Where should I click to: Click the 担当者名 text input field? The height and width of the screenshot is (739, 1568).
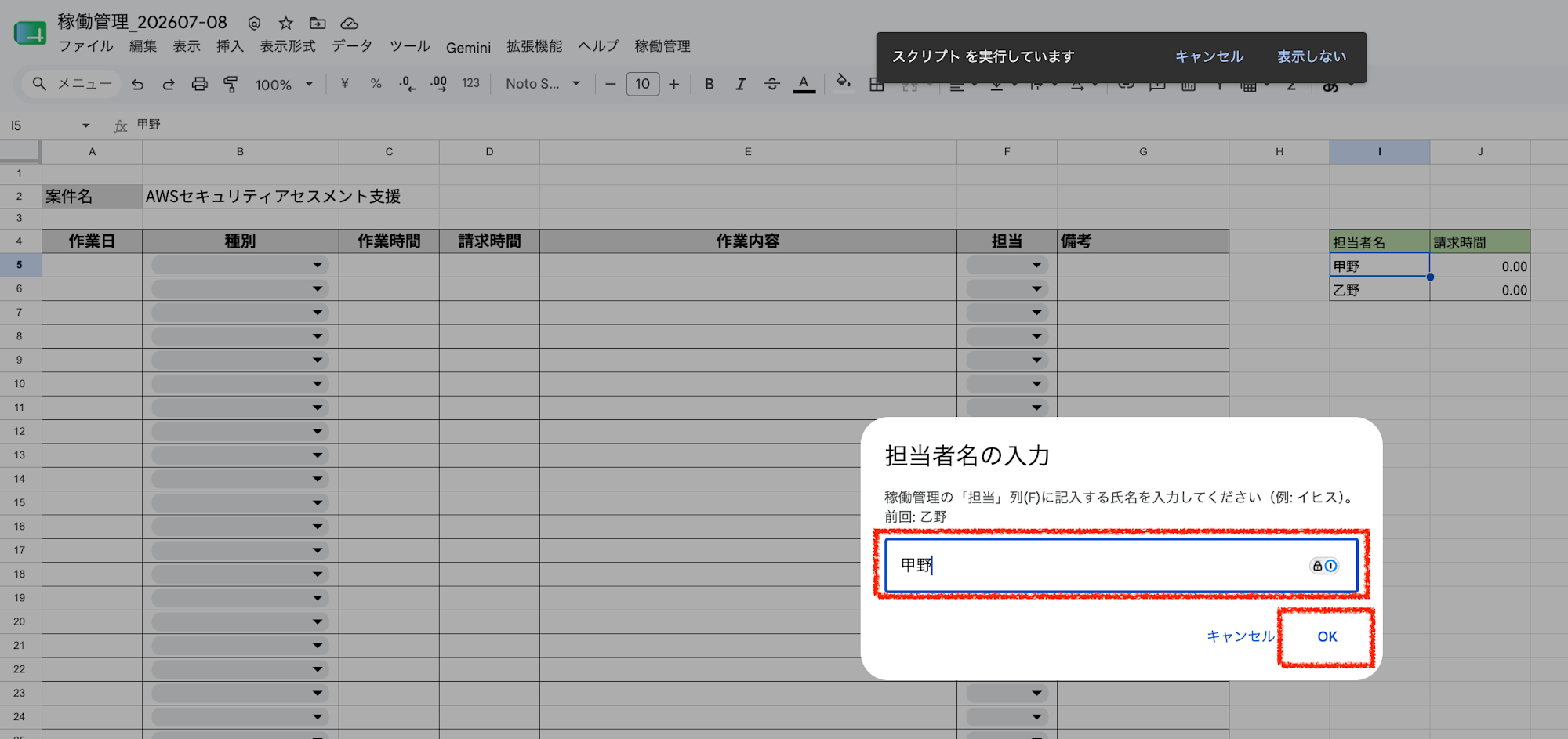tap(1121, 565)
